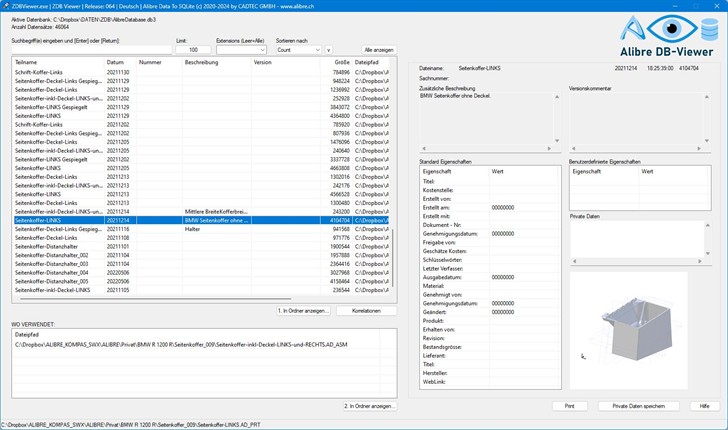Click right arrow of Zusätzliche Beschreibung horizontal scrollbar
The height and width of the screenshot is (430, 728).
pyautogui.click(x=549, y=149)
